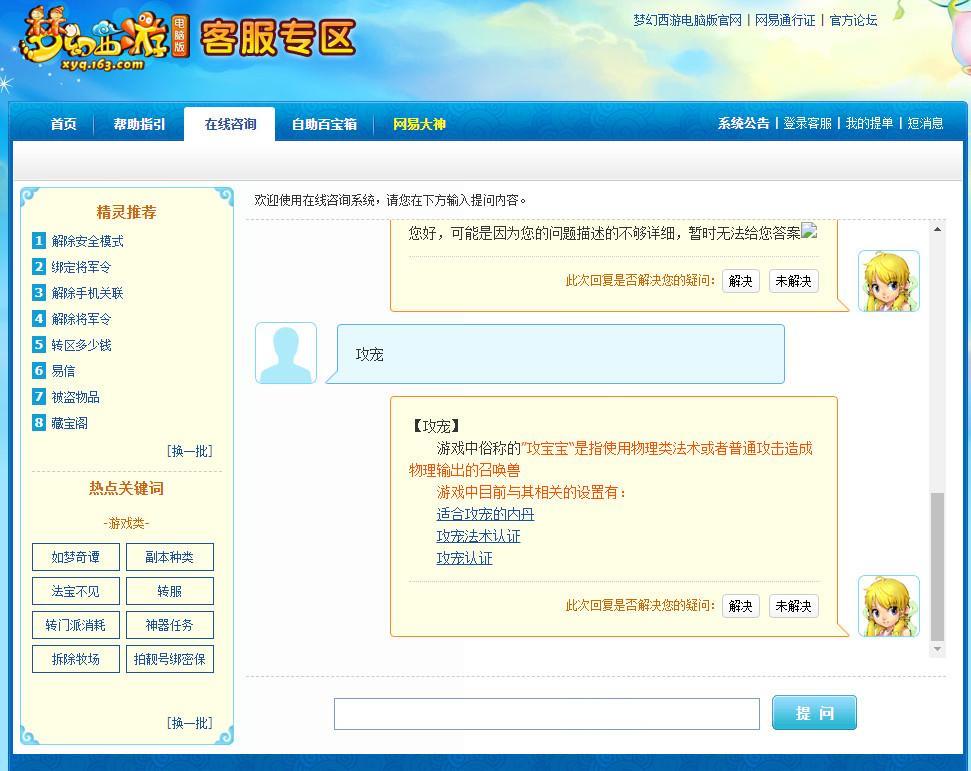971x771 pixels.
Task: Click the 如梦奇谭 keyword button
Action: click(75, 557)
